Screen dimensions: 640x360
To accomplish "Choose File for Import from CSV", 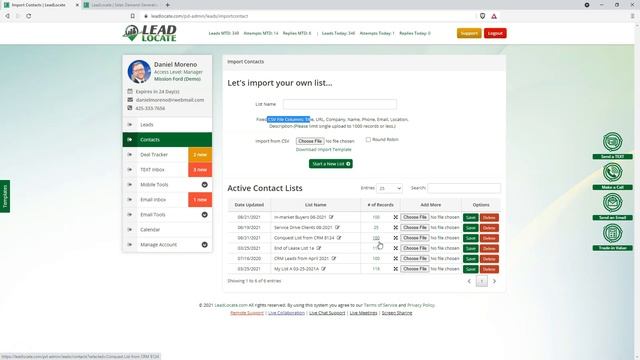I will pyautogui.click(x=310, y=141).
